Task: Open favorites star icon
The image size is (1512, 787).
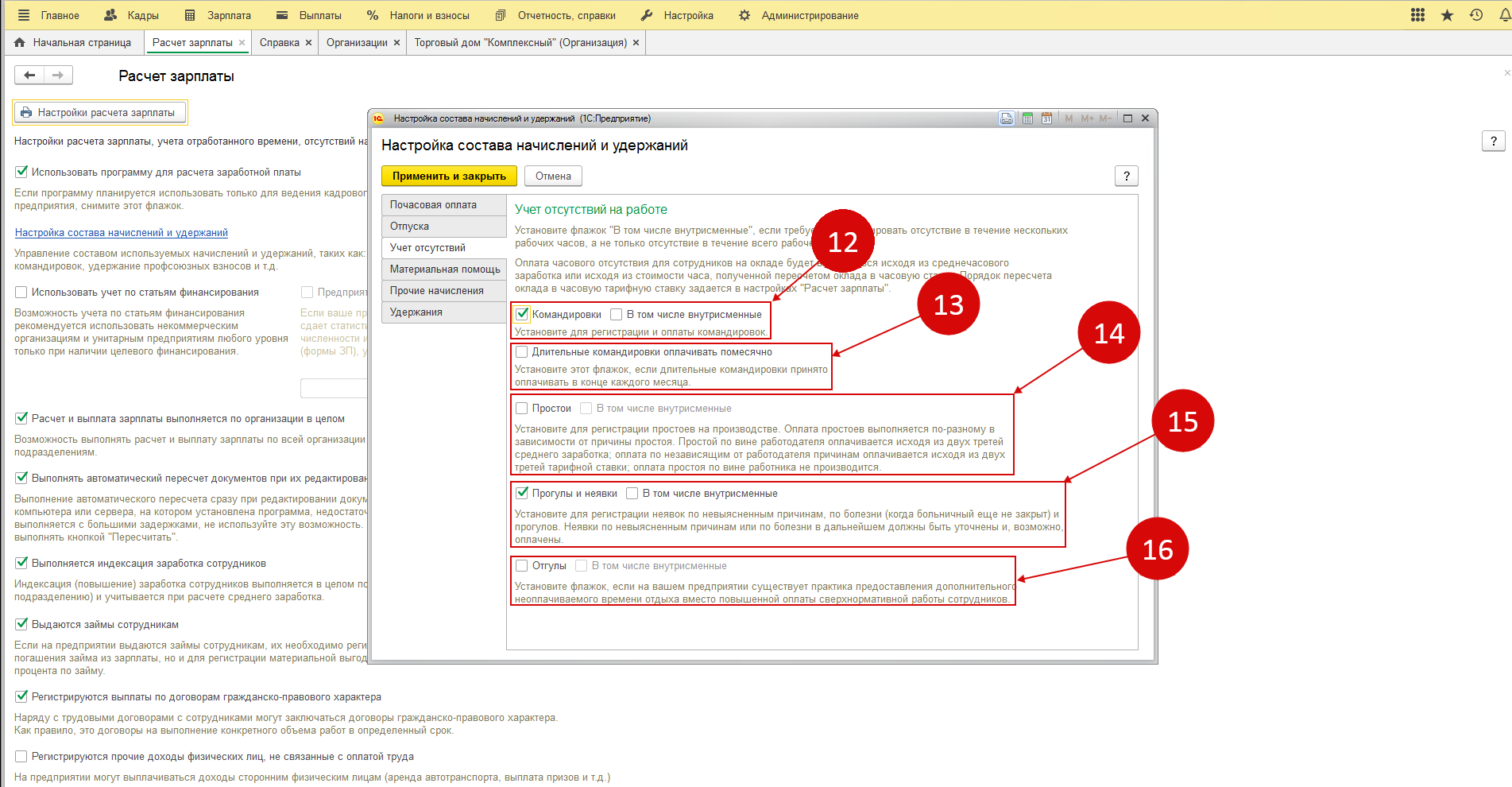Action: click(1448, 15)
